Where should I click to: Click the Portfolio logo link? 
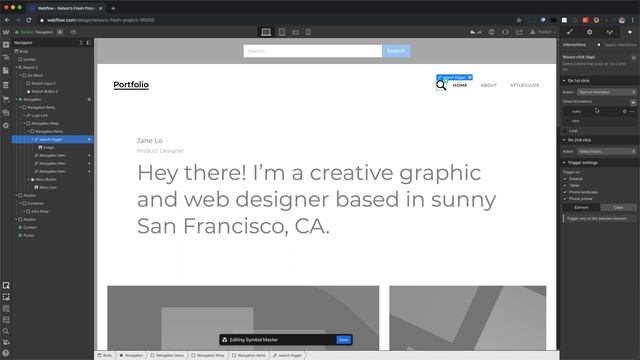point(131,84)
